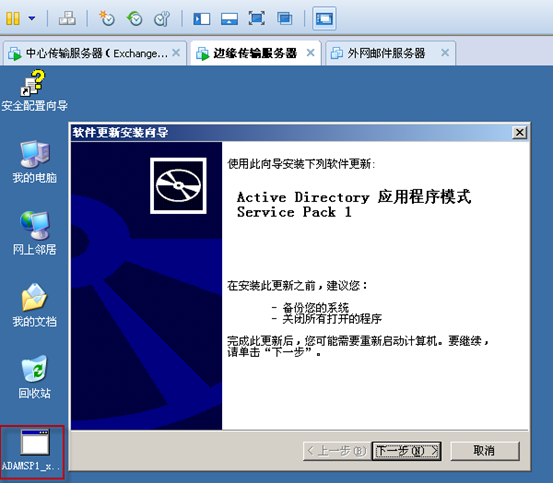The width and height of the screenshot is (553, 483).
Task: Show or hide the library sidebar icon
Action: coord(202,19)
